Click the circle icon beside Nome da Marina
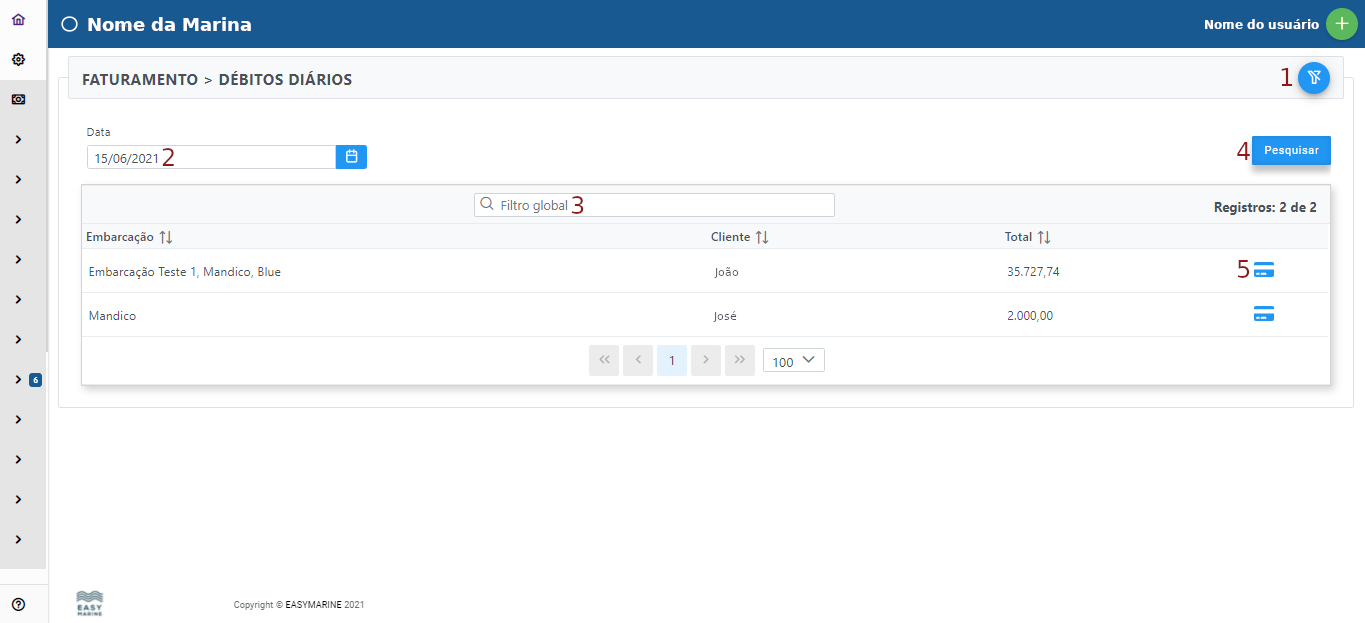The height and width of the screenshot is (623, 1365). click(x=69, y=25)
